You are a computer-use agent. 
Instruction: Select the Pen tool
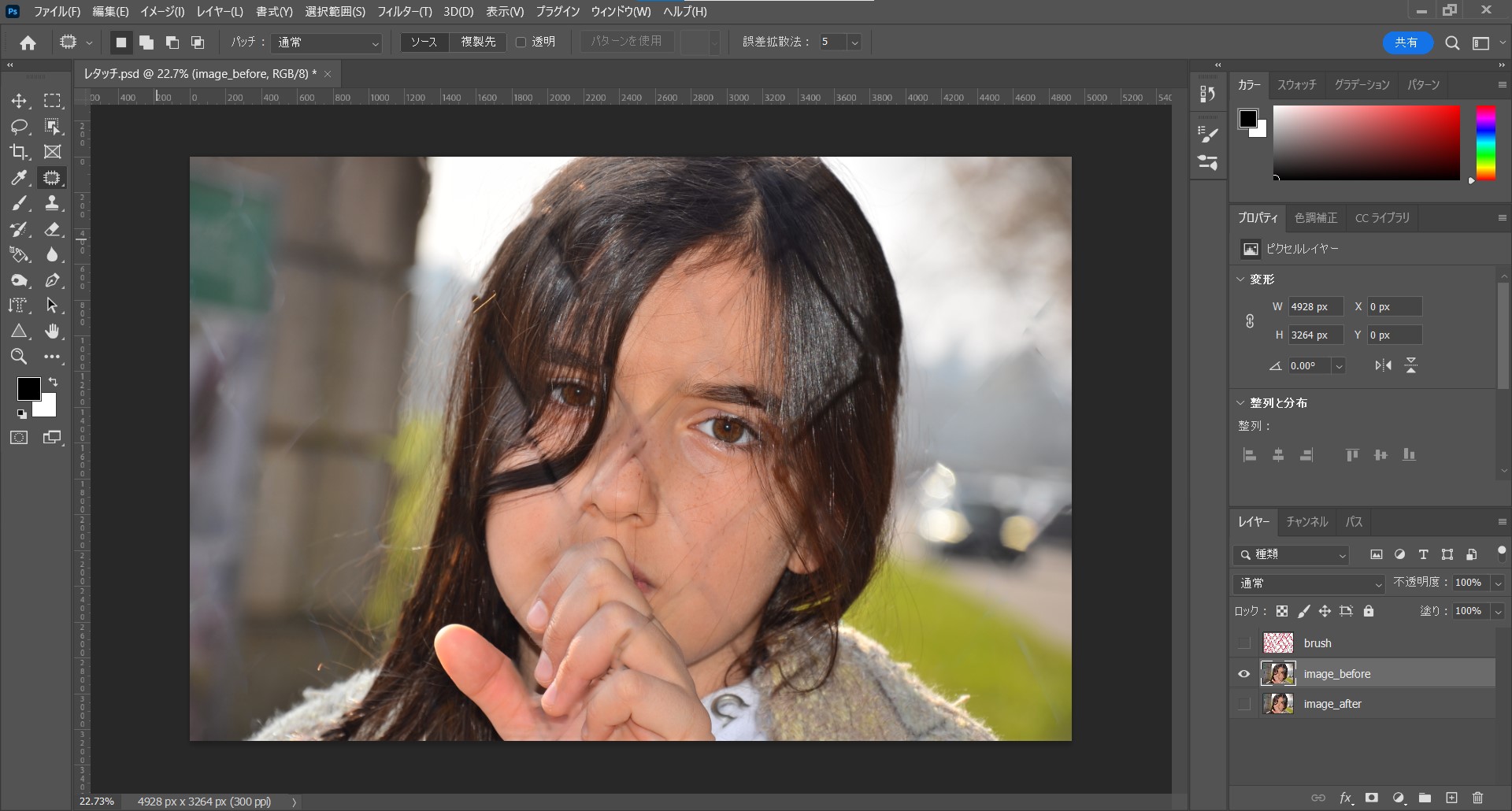pyautogui.click(x=52, y=280)
